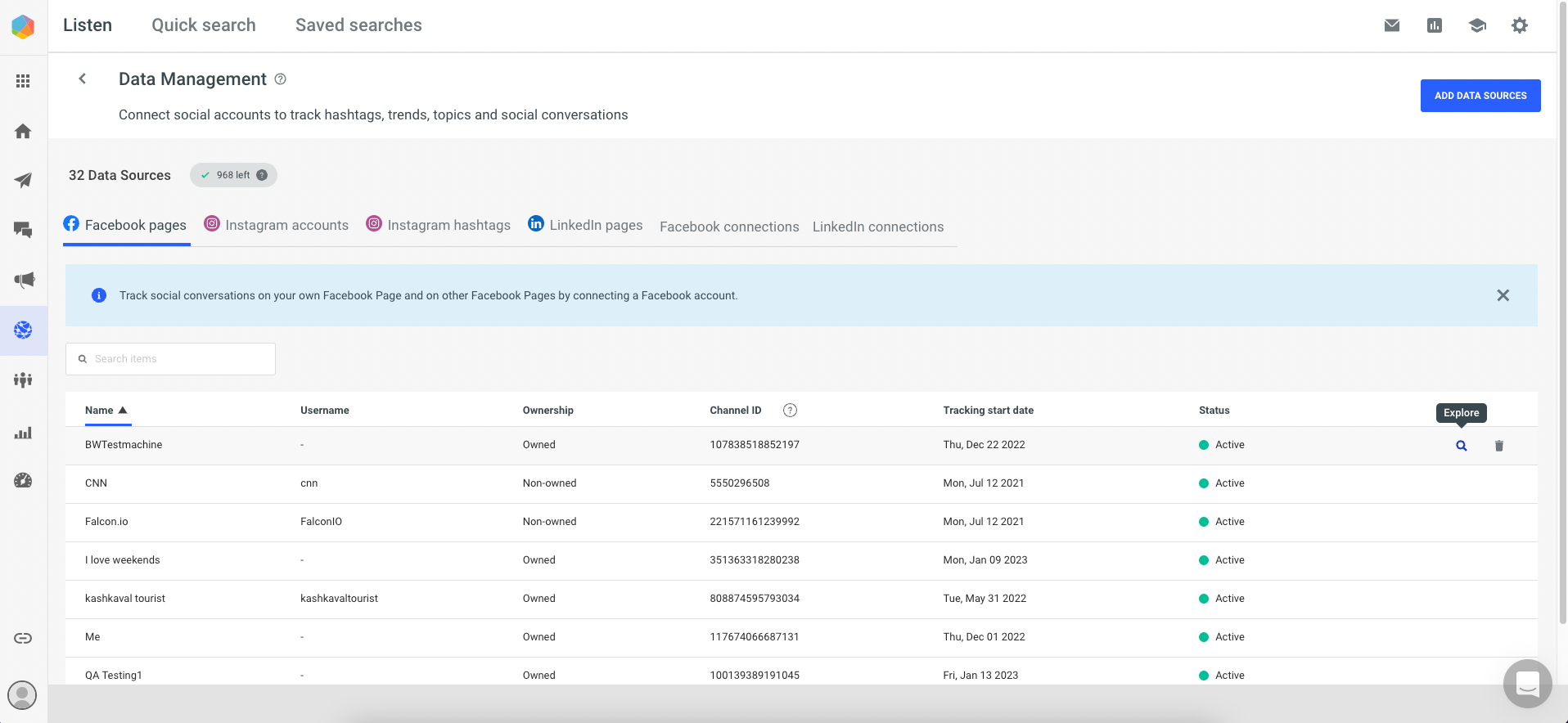The height and width of the screenshot is (723, 1568).
Task: Select the kashkaval tourist row name
Action: click(x=125, y=599)
